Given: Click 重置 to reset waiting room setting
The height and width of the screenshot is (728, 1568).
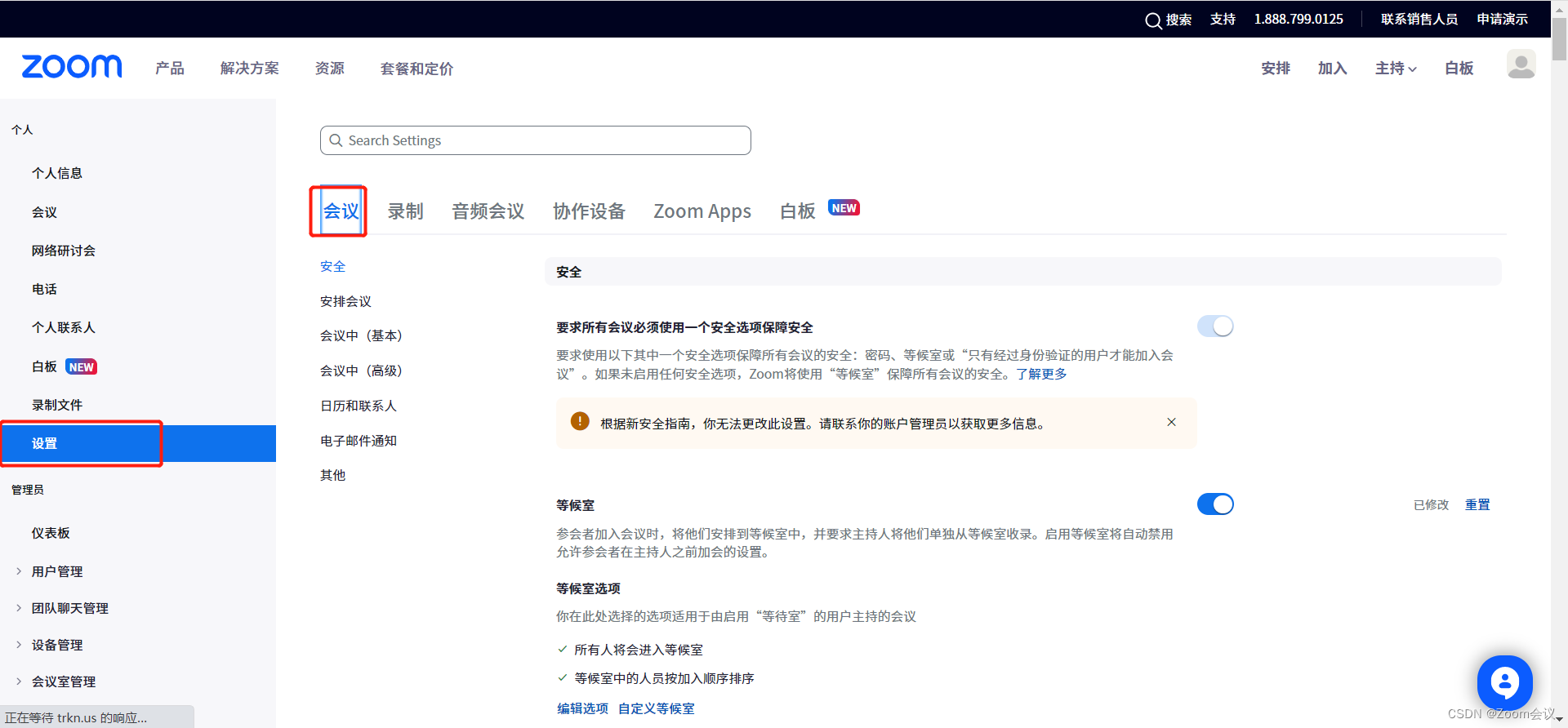Looking at the screenshot, I should 1477,505.
